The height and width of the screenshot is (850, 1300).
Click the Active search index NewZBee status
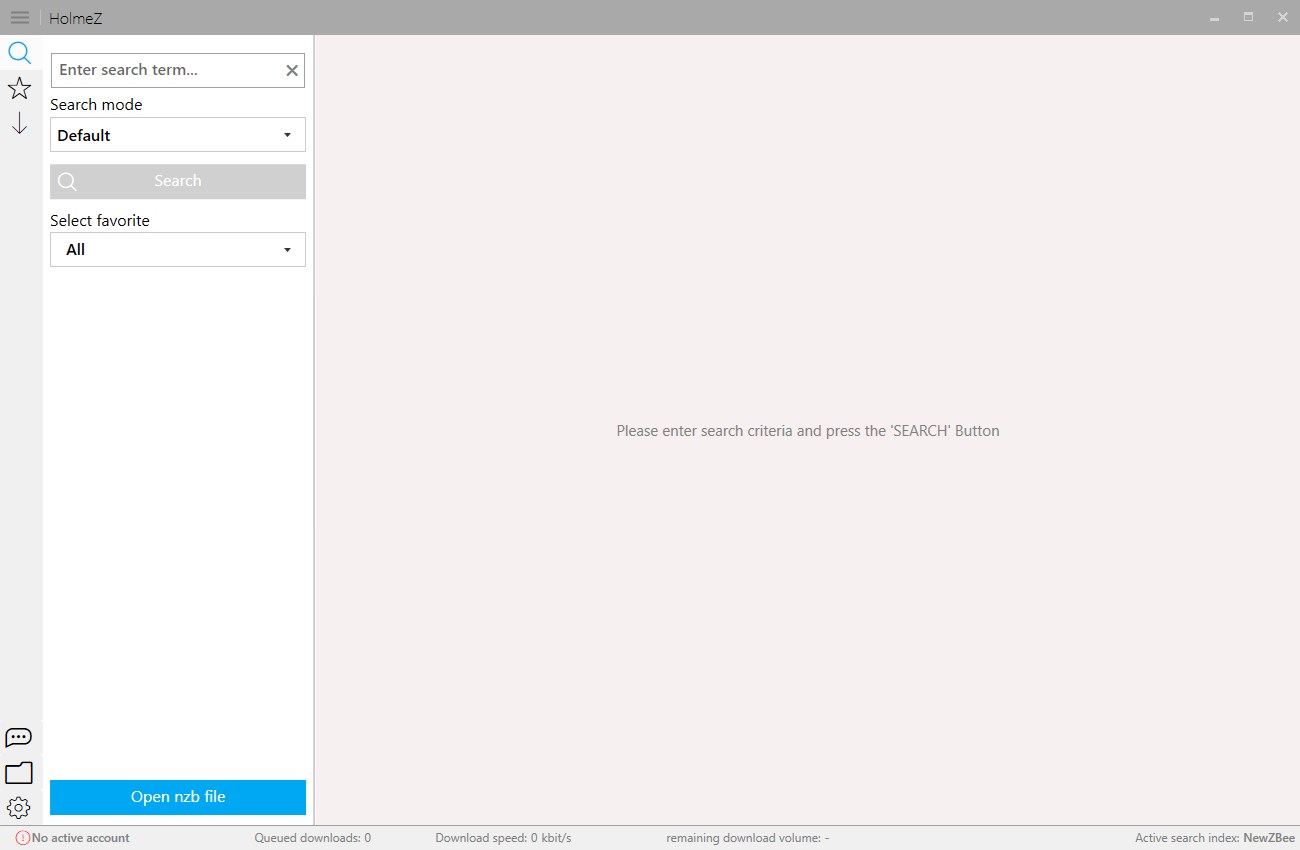click(1213, 837)
